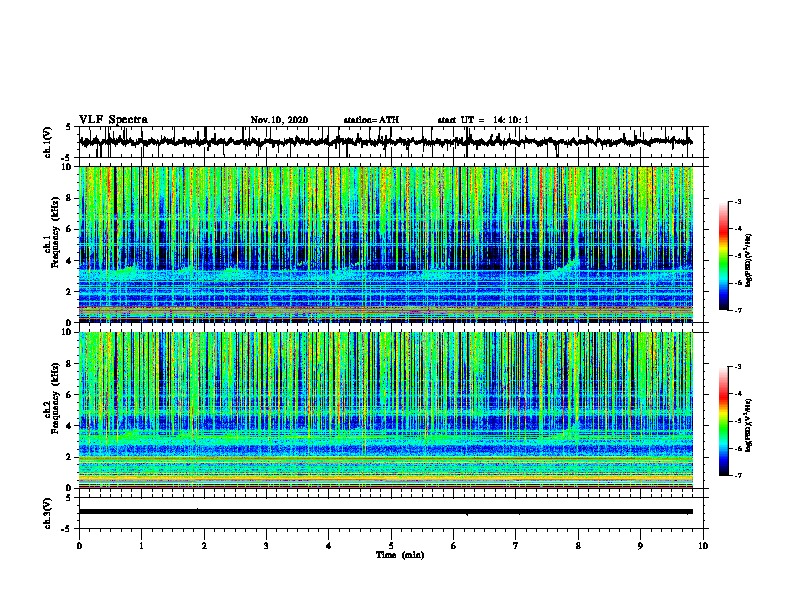Viewport: 792px width, 612px height.
Task: Click time axis tick label "4"
Action: [x=329, y=546]
